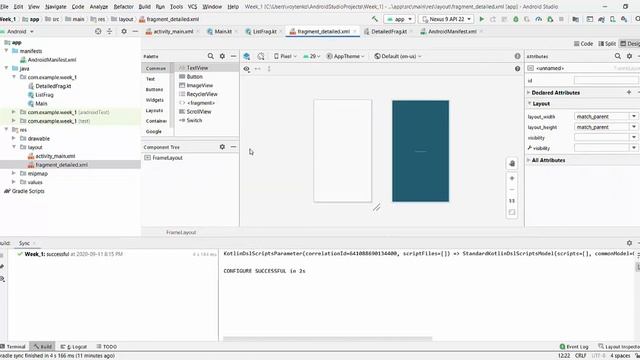Hide the Project panel
The image size is (640, 360).
(135, 31)
